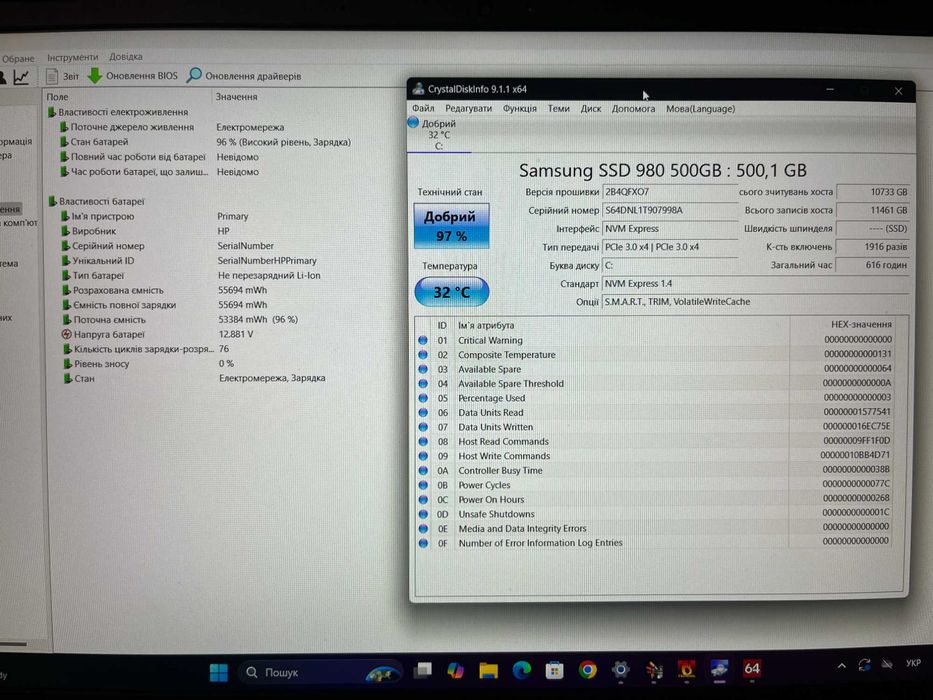Click the status dot of Data Units Written
Viewport: 933px width, 700px height.
[422, 427]
